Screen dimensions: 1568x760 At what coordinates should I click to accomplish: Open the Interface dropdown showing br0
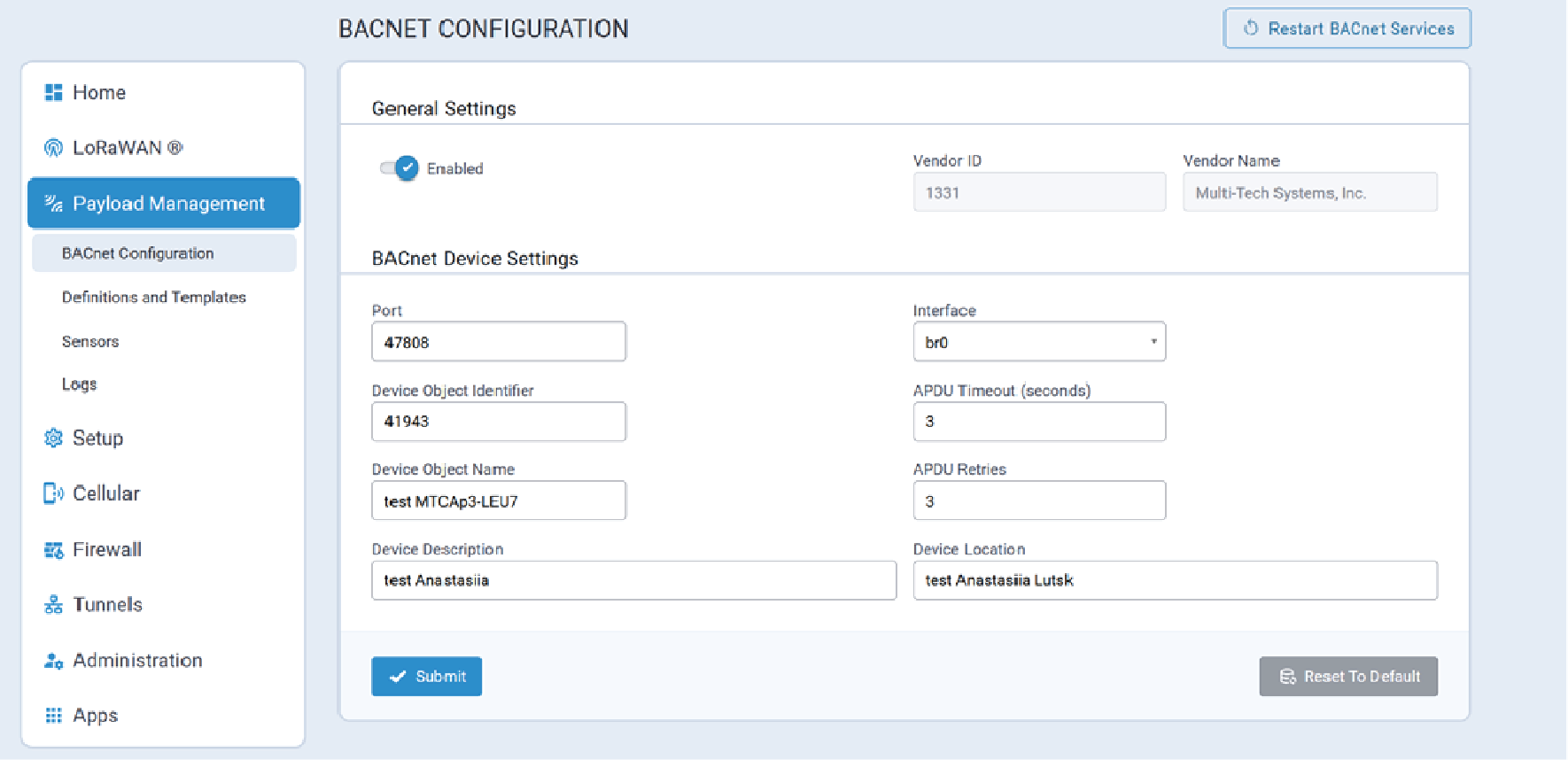[1038, 342]
